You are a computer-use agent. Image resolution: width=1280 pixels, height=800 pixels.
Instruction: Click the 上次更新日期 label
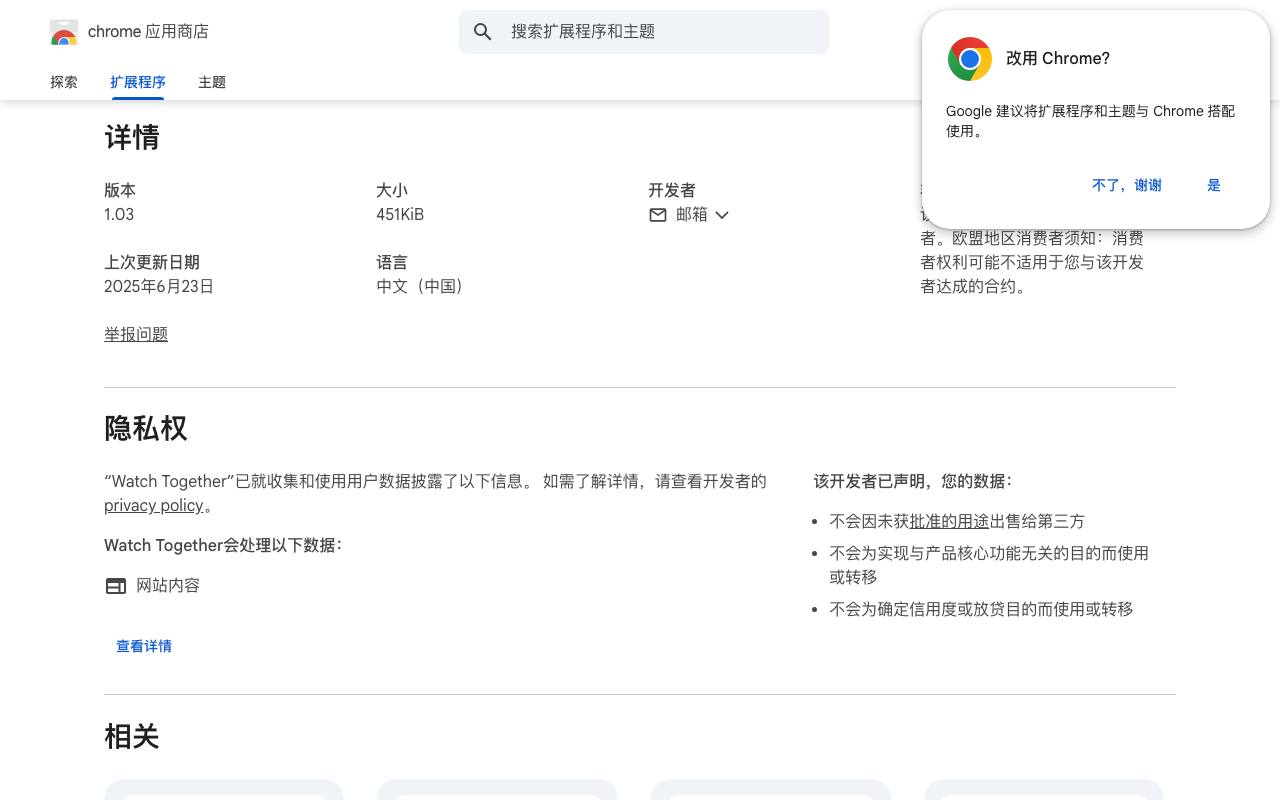point(152,263)
